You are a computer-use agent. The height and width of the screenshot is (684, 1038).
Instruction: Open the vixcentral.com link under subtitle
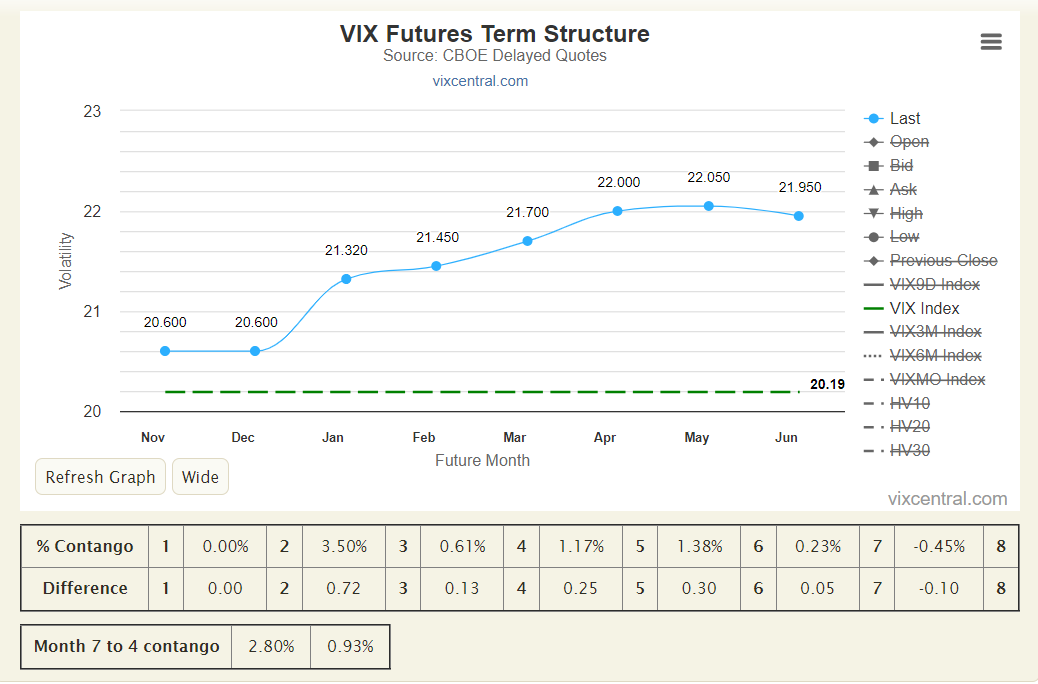[x=480, y=81]
